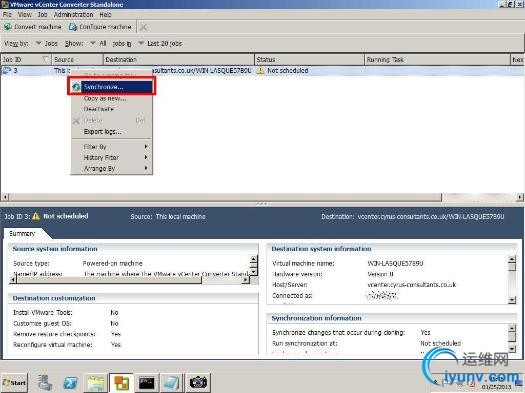The height and width of the screenshot is (393, 525).
Task: Click the 'Destination customization' section title
Action: pos(54,298)
